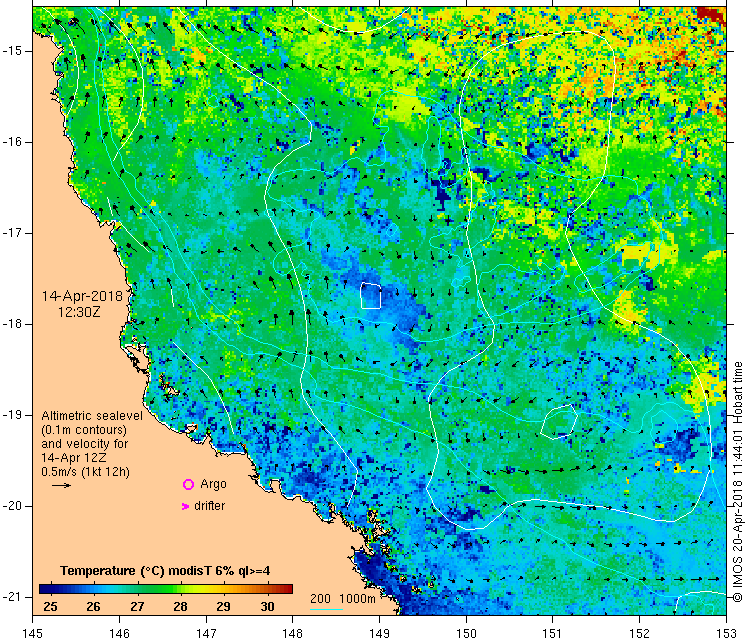Click the longitude axis label 147
Screen dimensions: 750x640
tap(206, 633)
